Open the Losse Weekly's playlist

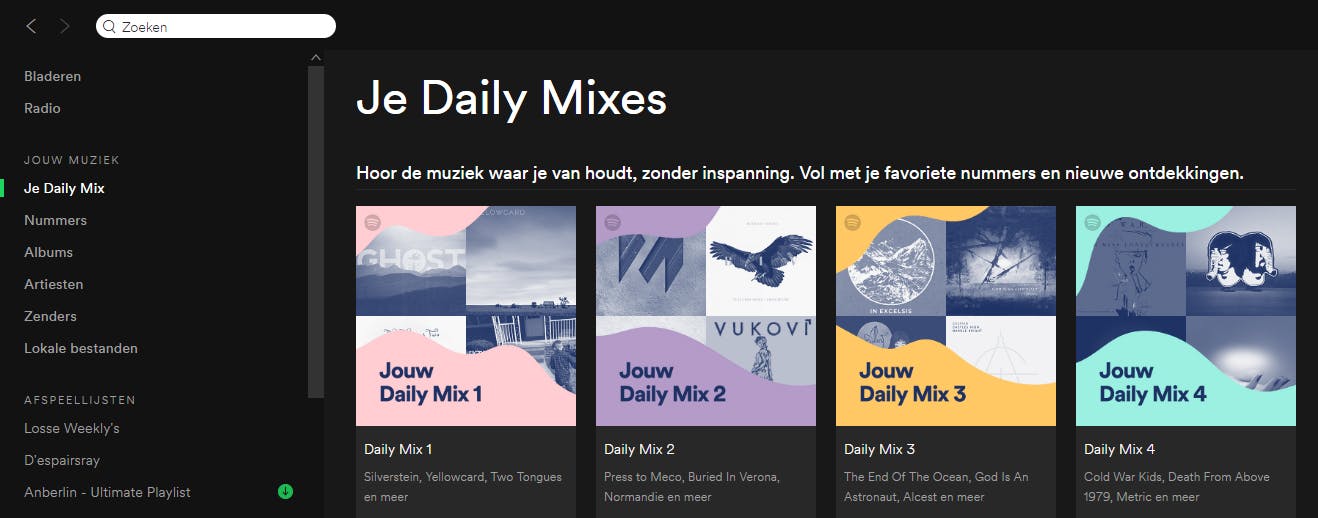point(72,428)
